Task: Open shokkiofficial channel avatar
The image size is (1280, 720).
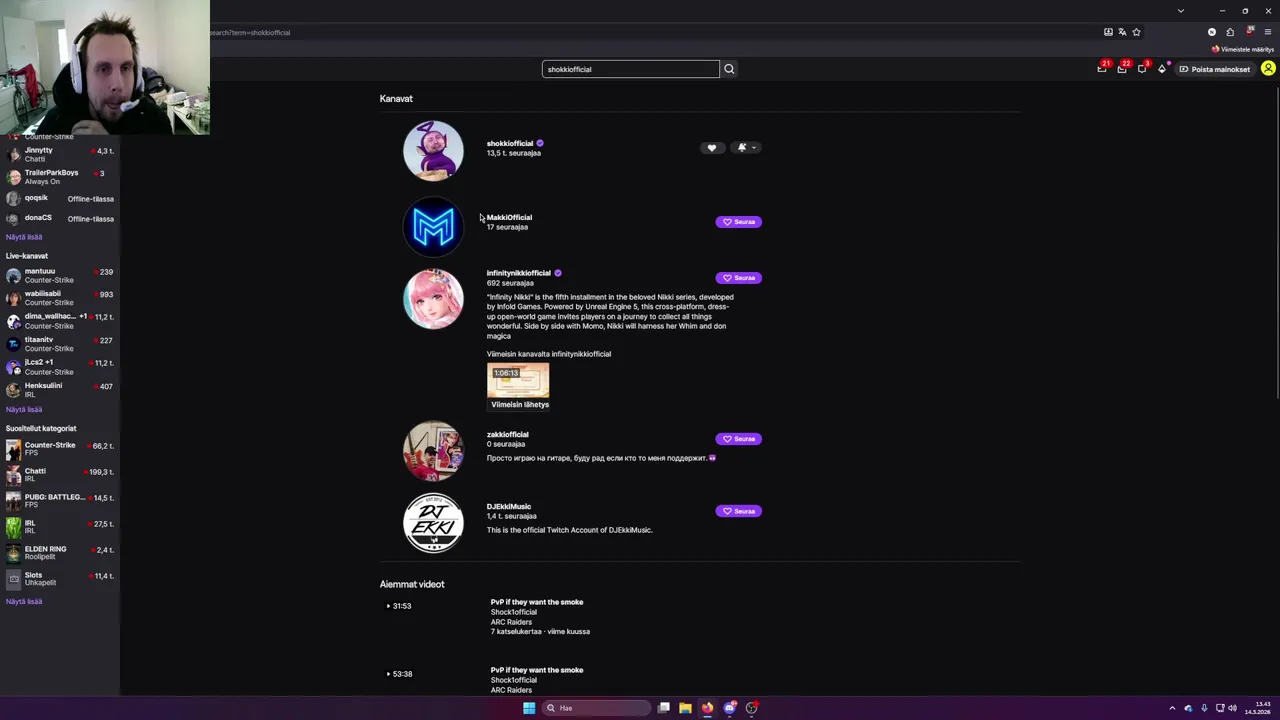Action: pyautogui.click(x=433, y=151)
